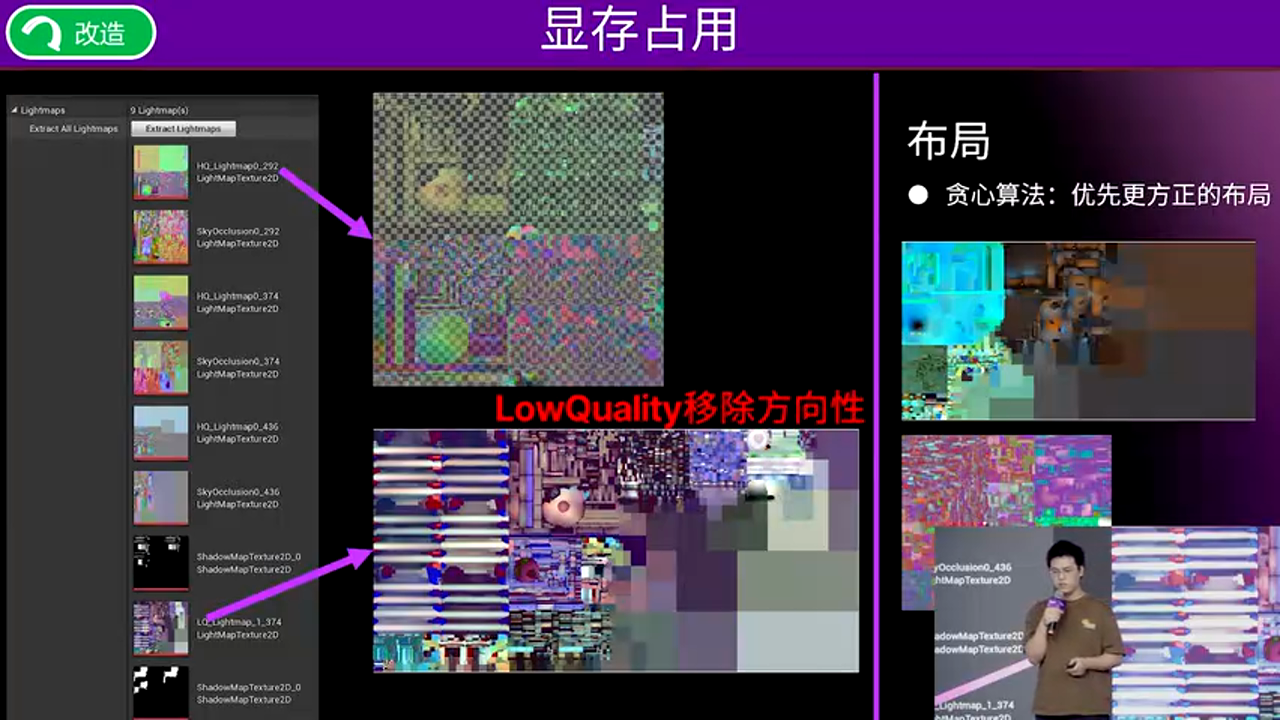This screenshot has height=720, width=1280.
Task: Click the LowQuality移除方向性 red label
Action: (x=683, y=408)
